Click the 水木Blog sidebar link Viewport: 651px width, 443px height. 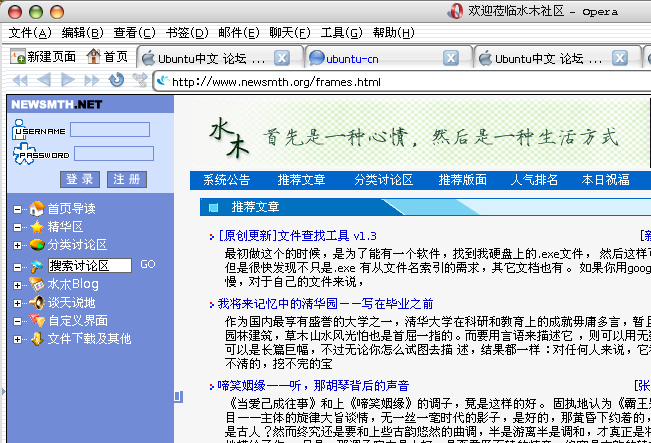click(x=73, y=284)
